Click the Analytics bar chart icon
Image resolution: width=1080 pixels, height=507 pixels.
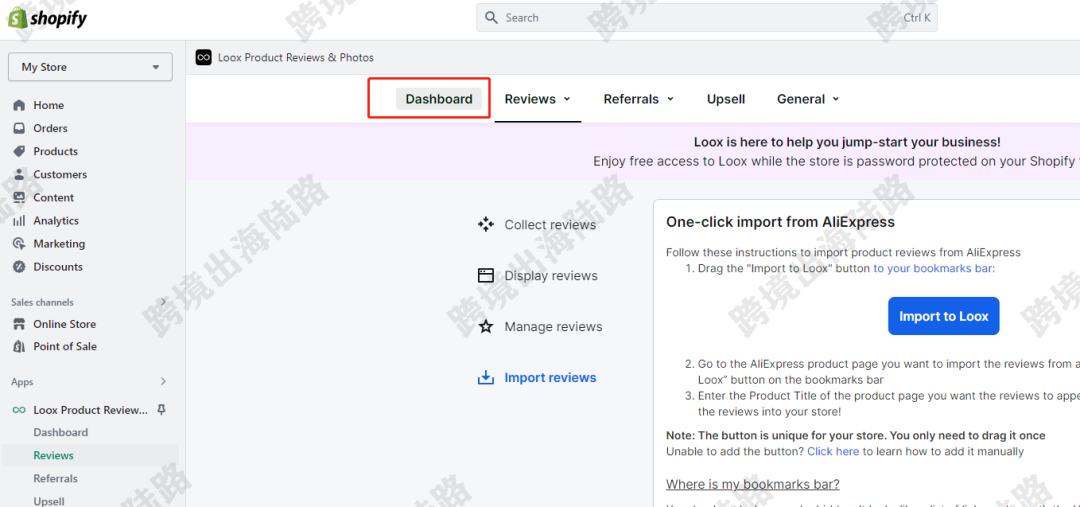19,220
